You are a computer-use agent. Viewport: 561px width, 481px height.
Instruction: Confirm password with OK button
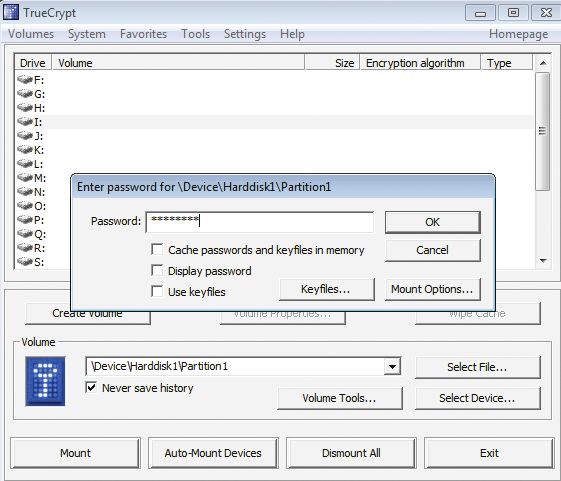click(433, 222)
